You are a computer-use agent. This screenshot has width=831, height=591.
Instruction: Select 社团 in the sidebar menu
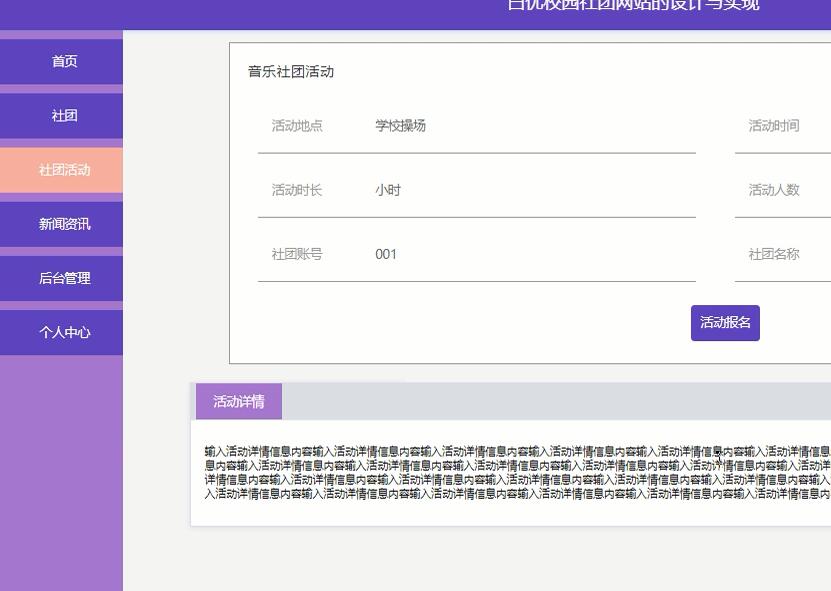pyautogui.click(x=63, y=115)
